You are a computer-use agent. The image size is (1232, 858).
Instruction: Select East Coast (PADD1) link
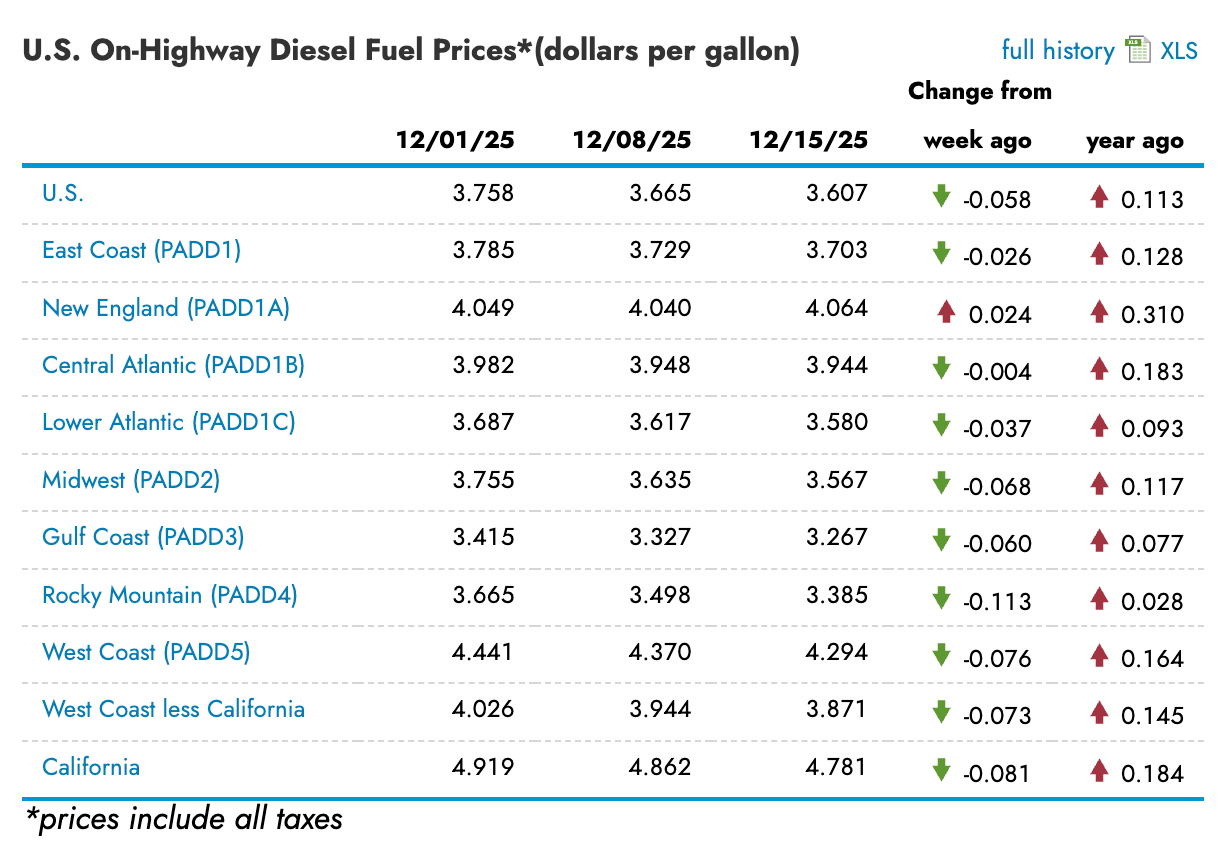point(142,250)
